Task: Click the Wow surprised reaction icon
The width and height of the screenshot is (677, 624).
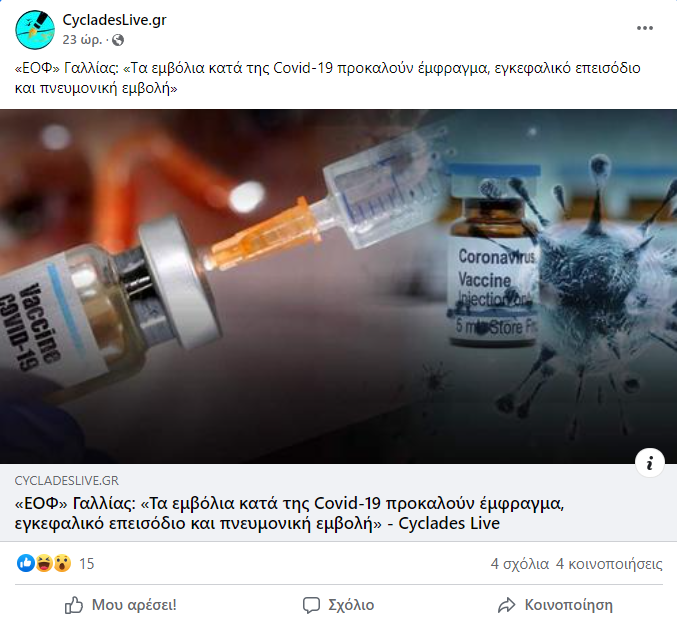Action: point(62,563)
